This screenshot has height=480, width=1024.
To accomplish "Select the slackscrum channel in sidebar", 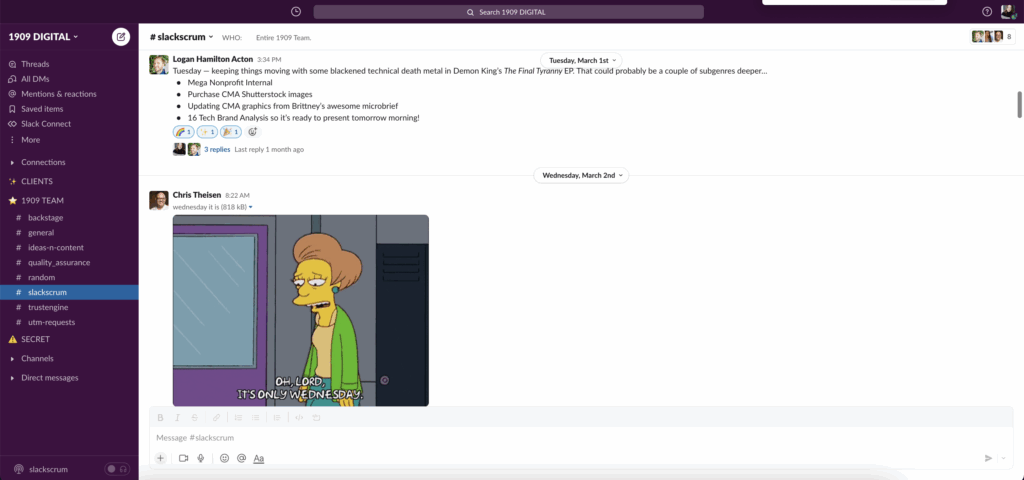I will (69, 292).
